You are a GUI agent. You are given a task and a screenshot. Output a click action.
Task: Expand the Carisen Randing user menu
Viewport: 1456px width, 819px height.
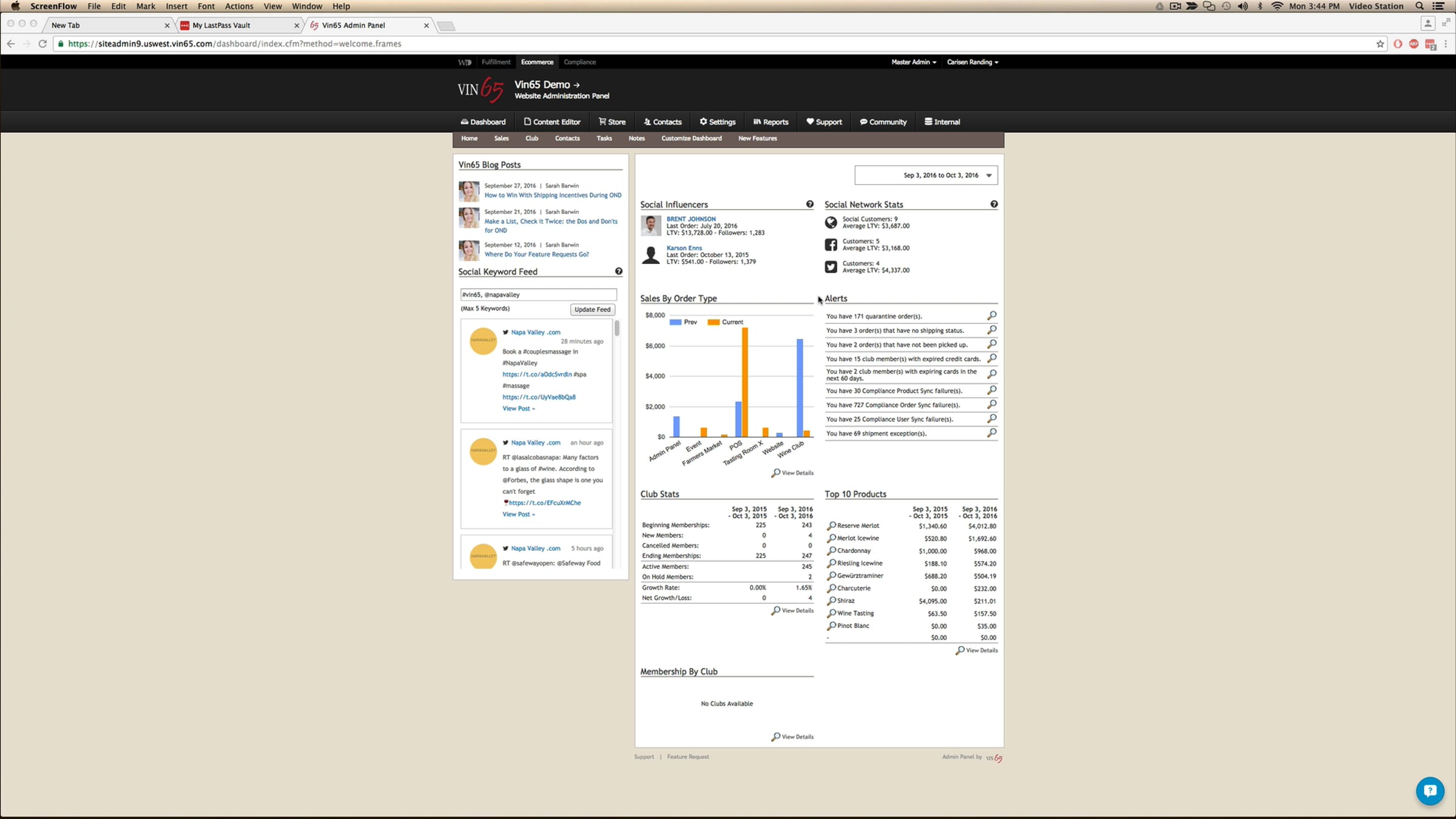point(972,62)
